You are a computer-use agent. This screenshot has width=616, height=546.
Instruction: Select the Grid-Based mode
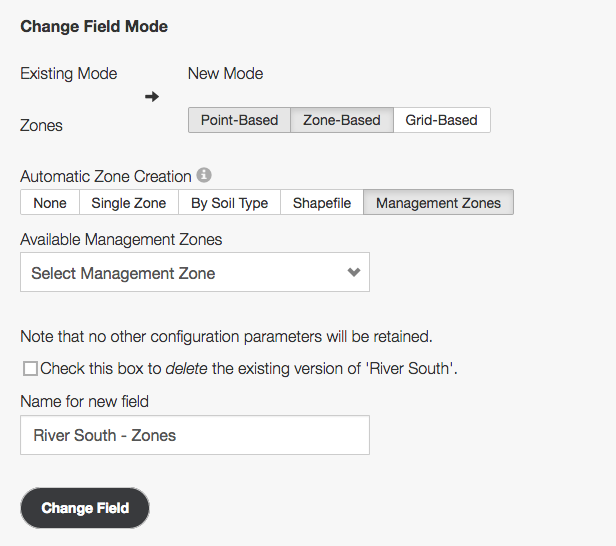tap(441, 120)
